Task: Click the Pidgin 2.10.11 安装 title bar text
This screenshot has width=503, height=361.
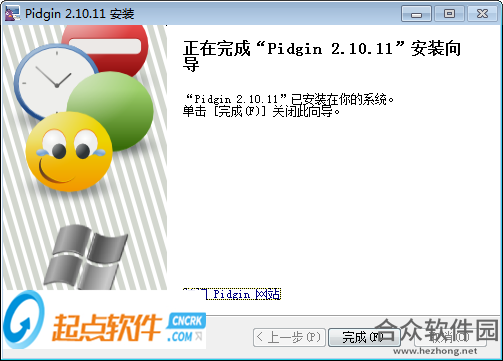Action: pos(80,14)
